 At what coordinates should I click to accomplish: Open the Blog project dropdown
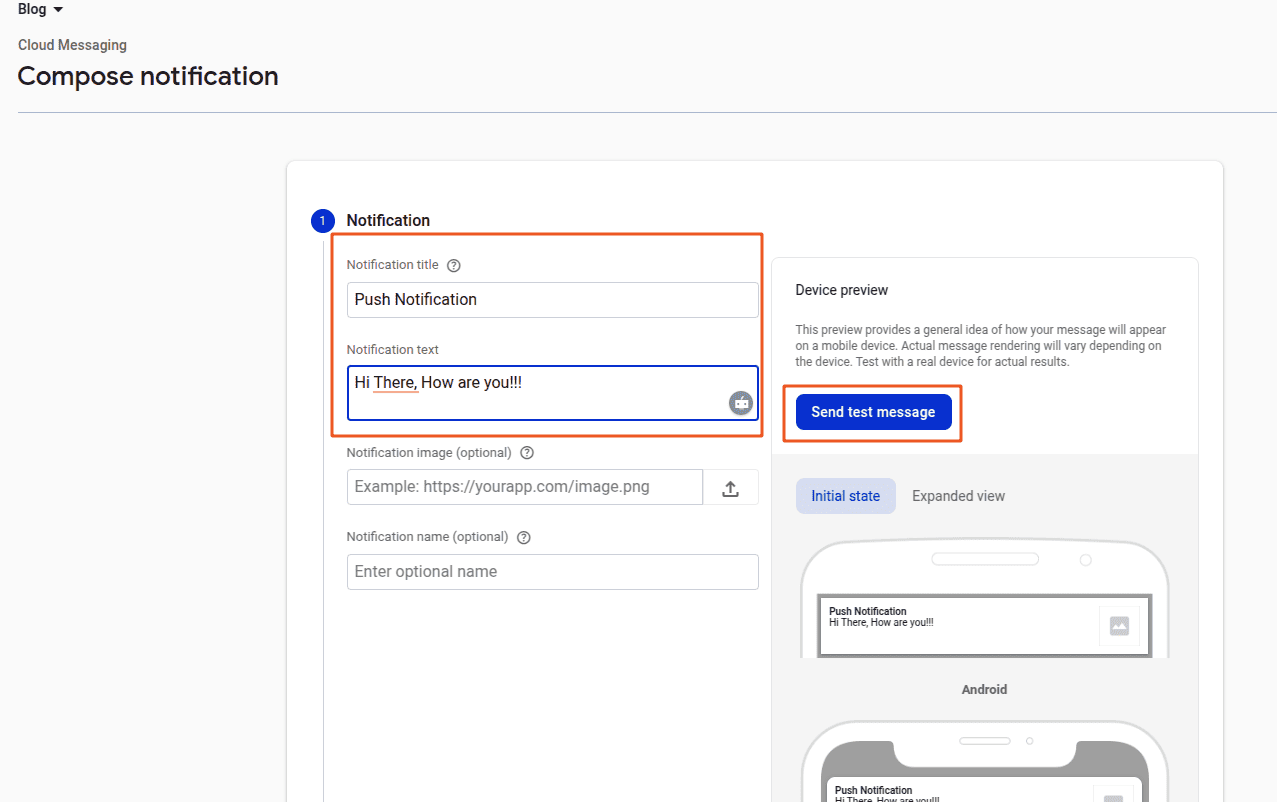click(40, 10)
